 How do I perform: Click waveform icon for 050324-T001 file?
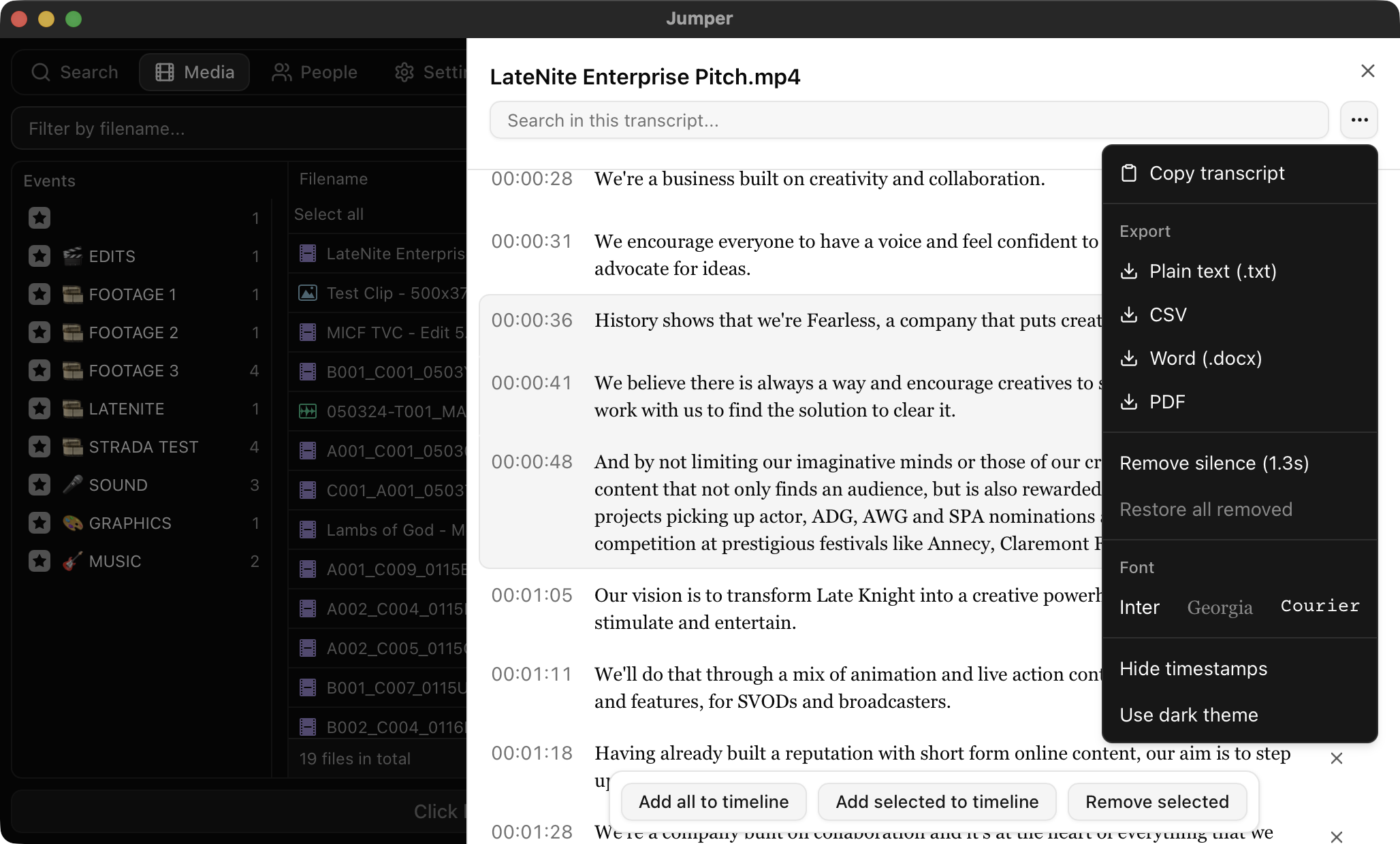308,411
